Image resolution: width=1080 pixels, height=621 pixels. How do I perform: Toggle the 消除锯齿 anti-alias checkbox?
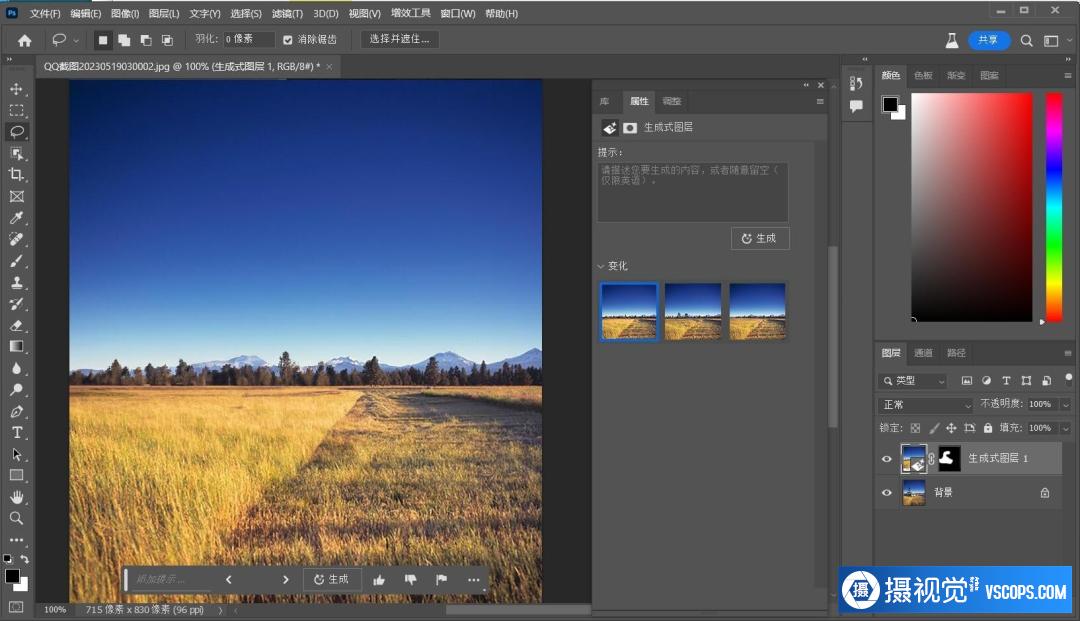[288, 40]
